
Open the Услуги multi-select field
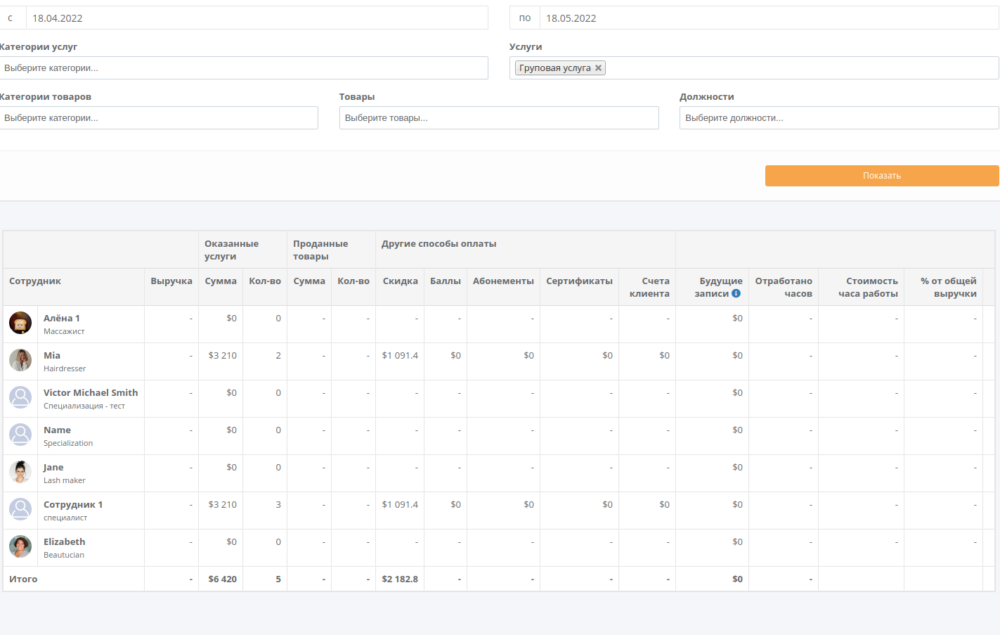coord(754,68)
